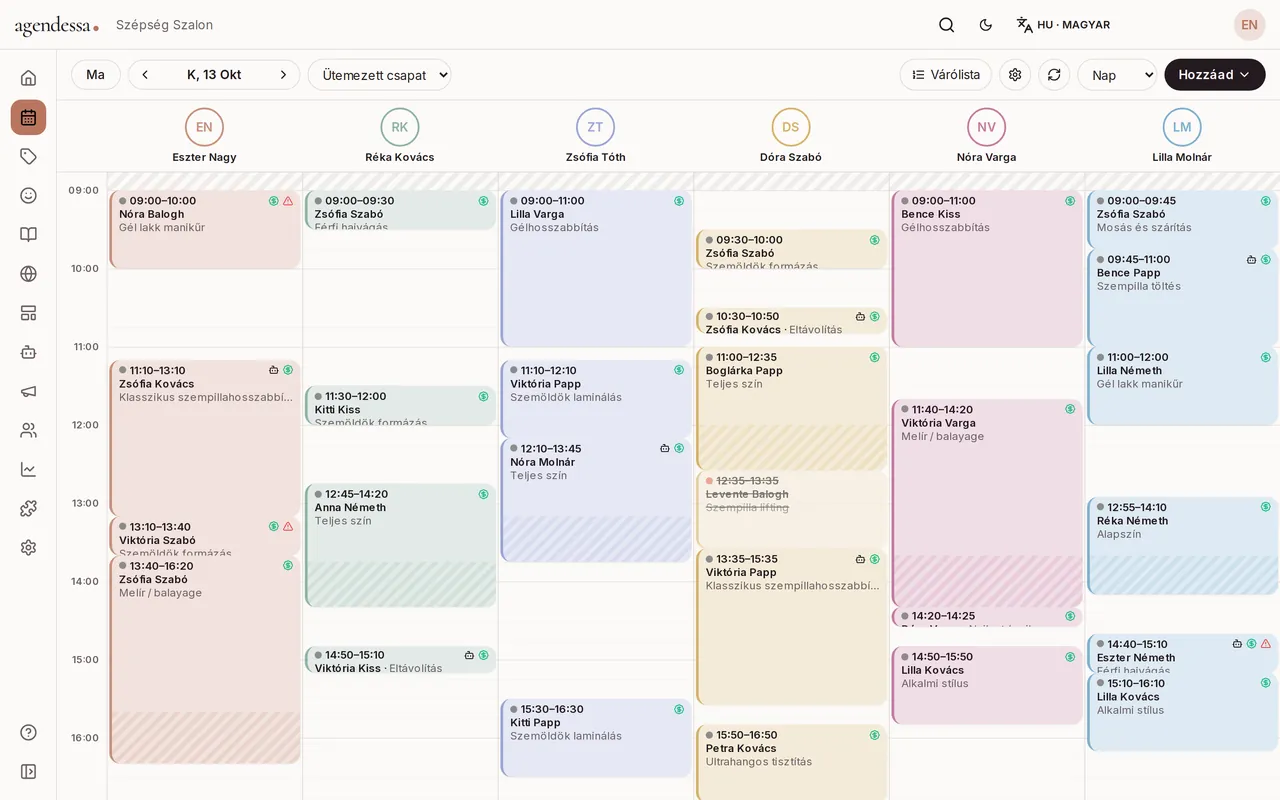The width and height of the screenshot is (1280, 800).
Task: Open cancelled Levente Balogh appointment
Action: pyautogui.click(x=791, y=509)
